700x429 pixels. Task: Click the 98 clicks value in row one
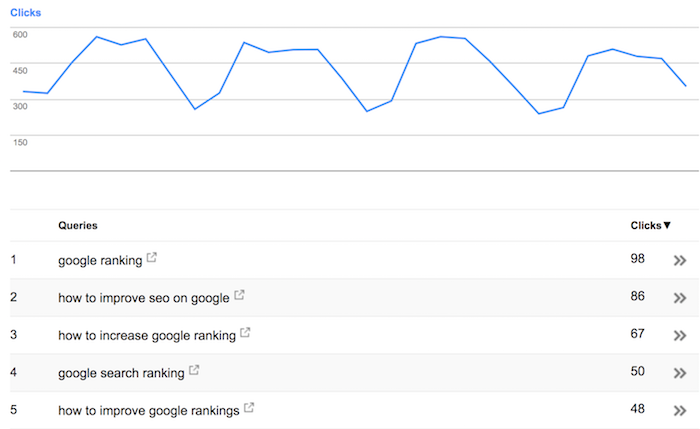click(x=638, y=258)
